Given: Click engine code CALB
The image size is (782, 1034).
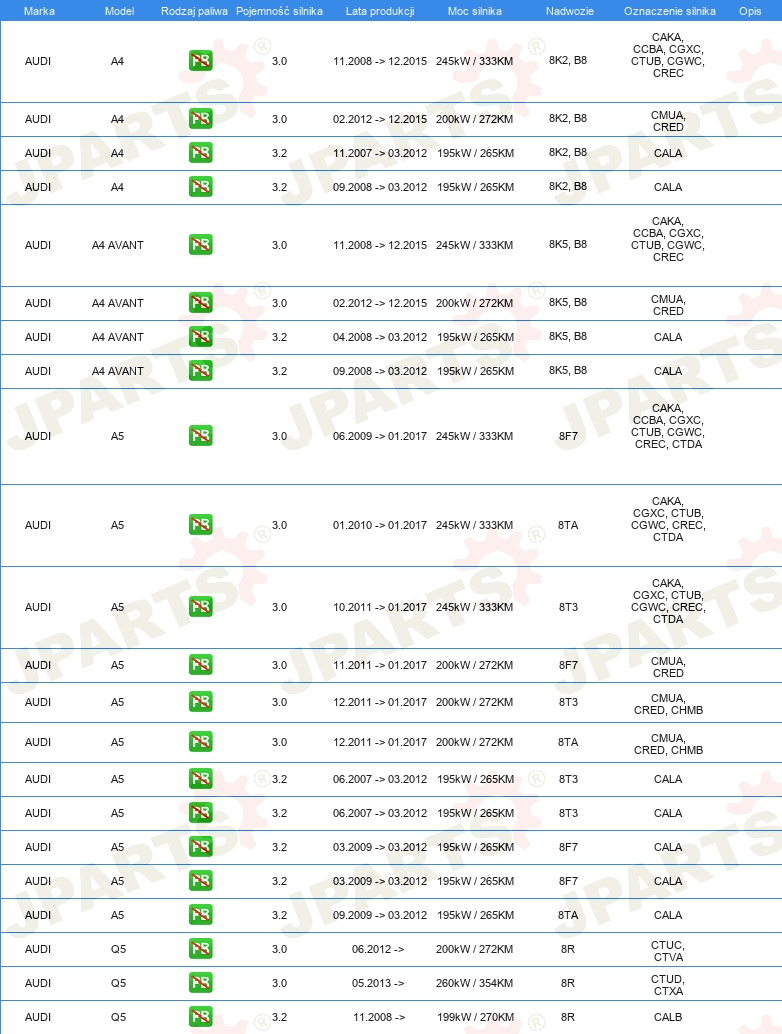Looking at the screenshot, I should 668,1017.
